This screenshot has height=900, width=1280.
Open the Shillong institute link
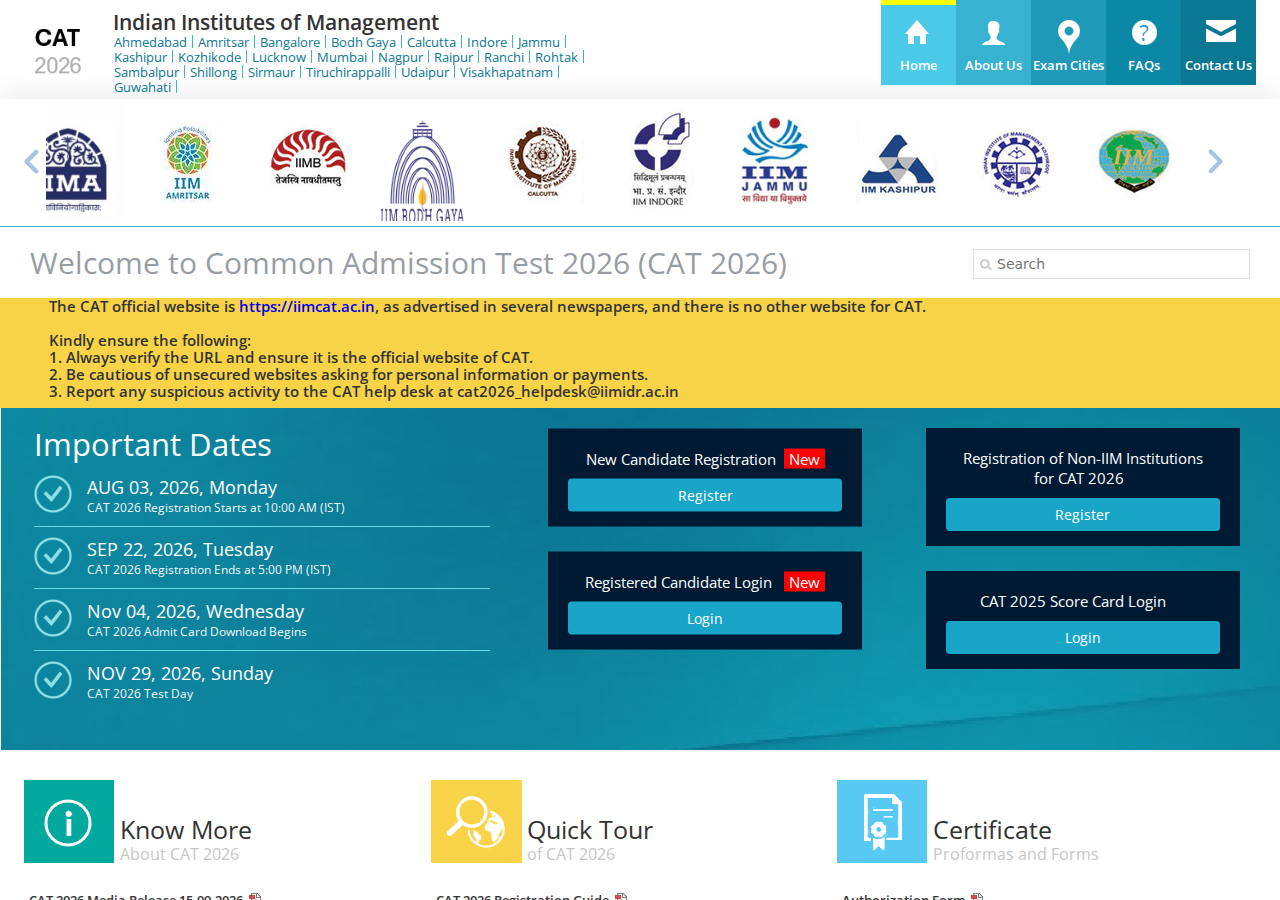[x=213, y=72]
